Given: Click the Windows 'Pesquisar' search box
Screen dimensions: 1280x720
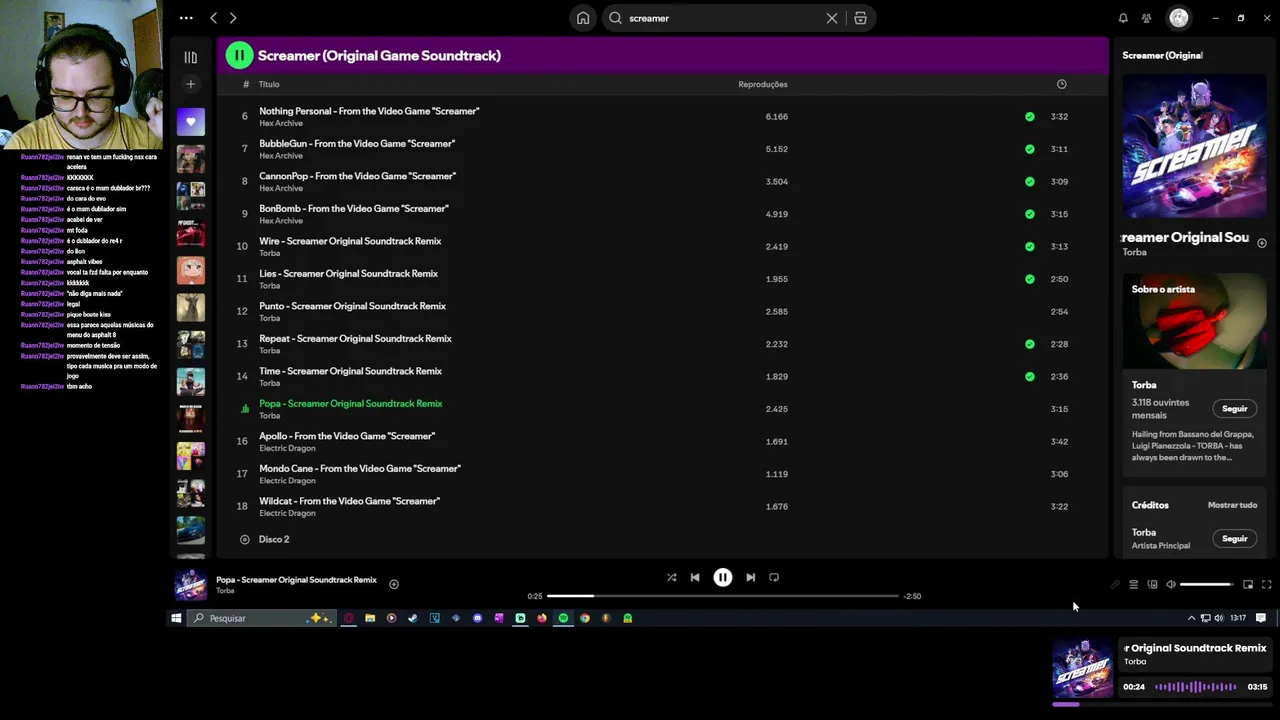Looking at the screenshot, I should [260, 618].
